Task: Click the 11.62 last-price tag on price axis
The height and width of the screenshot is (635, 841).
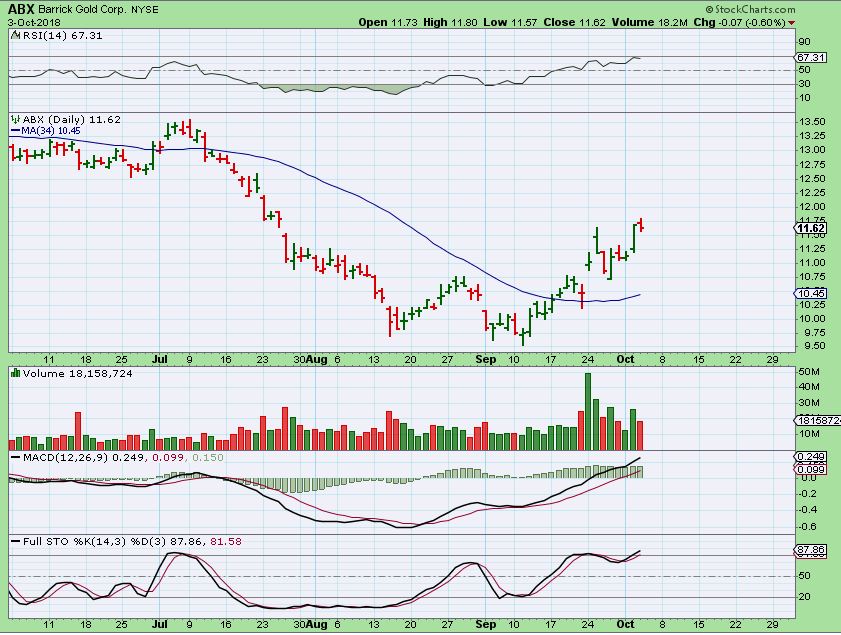Action: [x=810, y=228]
